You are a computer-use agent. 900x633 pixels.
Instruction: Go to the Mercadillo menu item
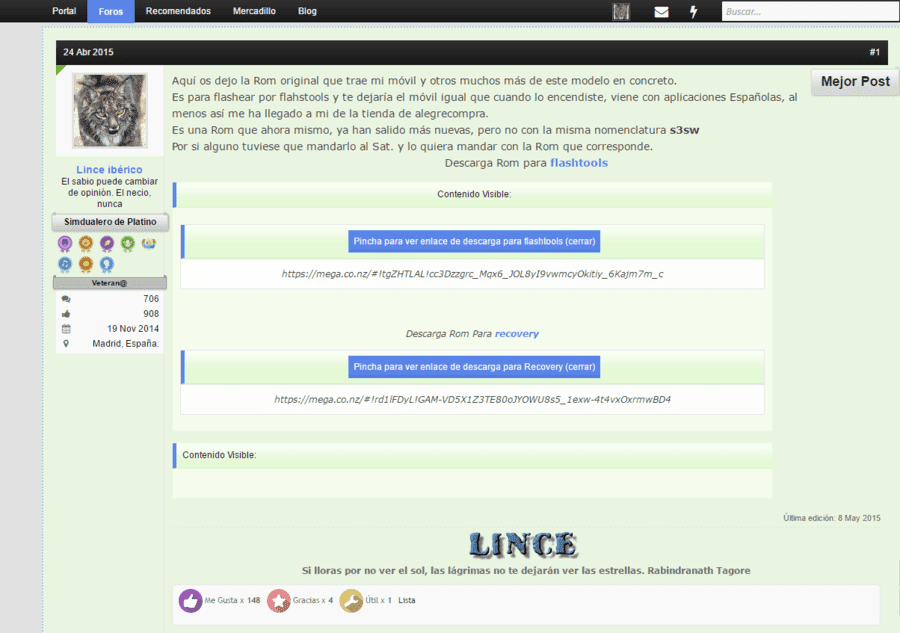tap(254, 11)
